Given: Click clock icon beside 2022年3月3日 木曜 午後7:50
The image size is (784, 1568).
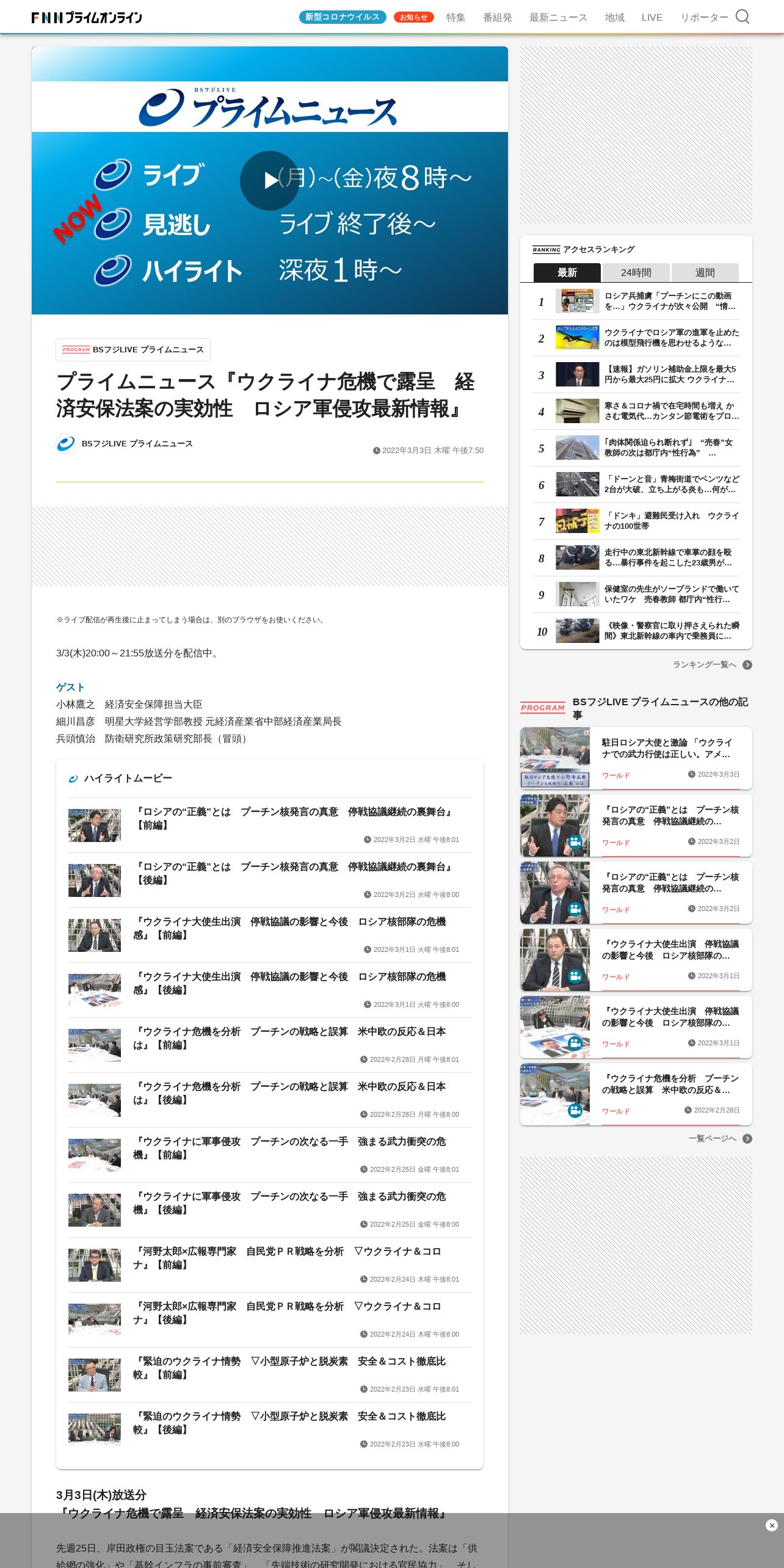Looking at the screenshot, I should 376,451.
